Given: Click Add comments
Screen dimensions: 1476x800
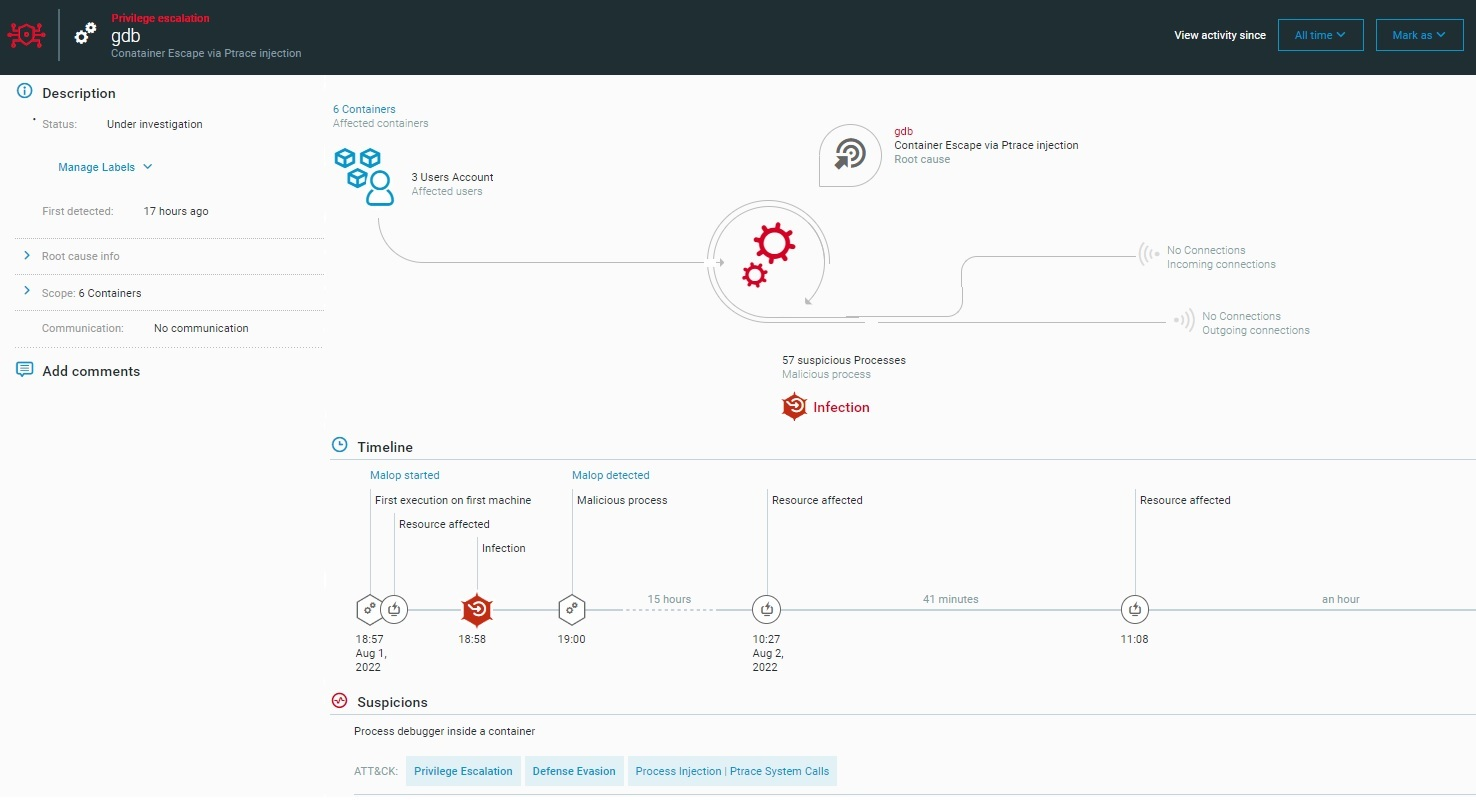Looking at the screenshot, I should click(90, 371).
